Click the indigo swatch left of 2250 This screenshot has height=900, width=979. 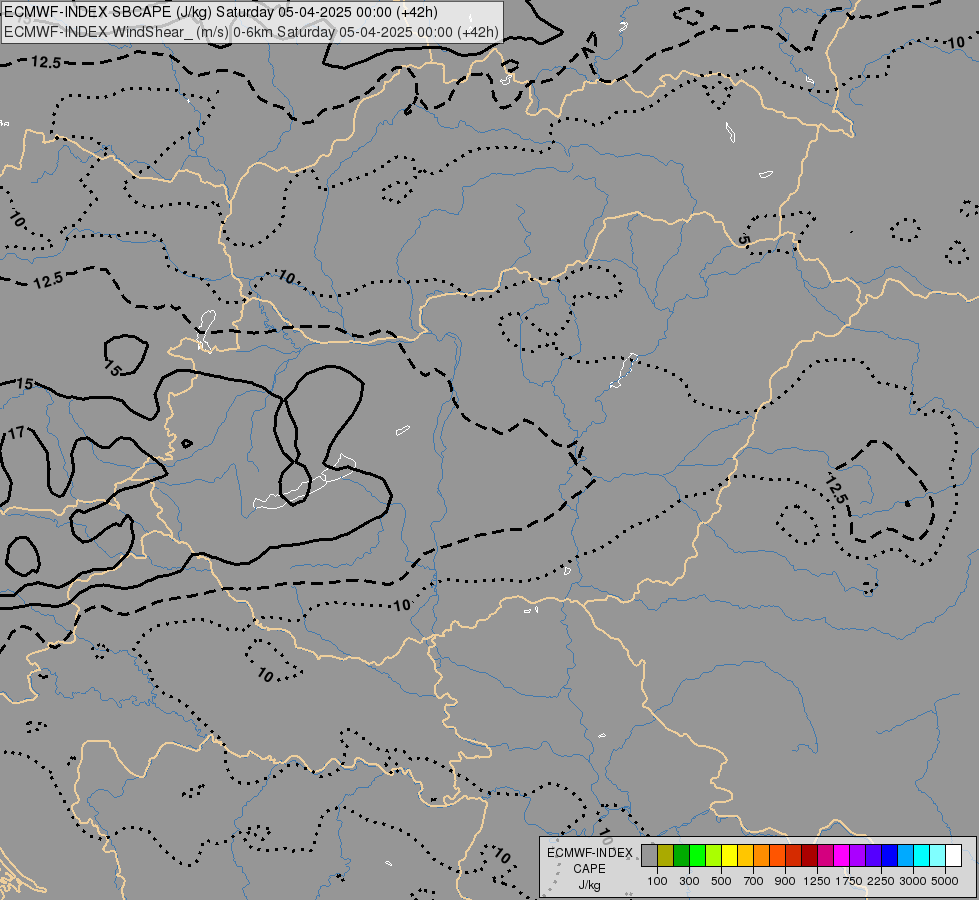[873, 855]
